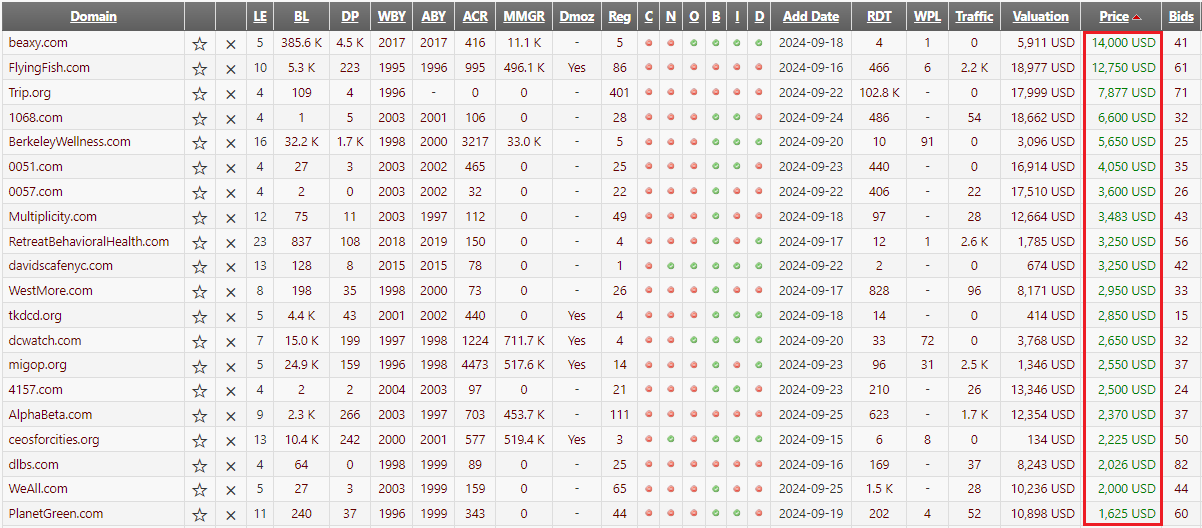Screen dimensions: 1202x528
Task: Click the Domain column header
Action: (x=93, y=16)
